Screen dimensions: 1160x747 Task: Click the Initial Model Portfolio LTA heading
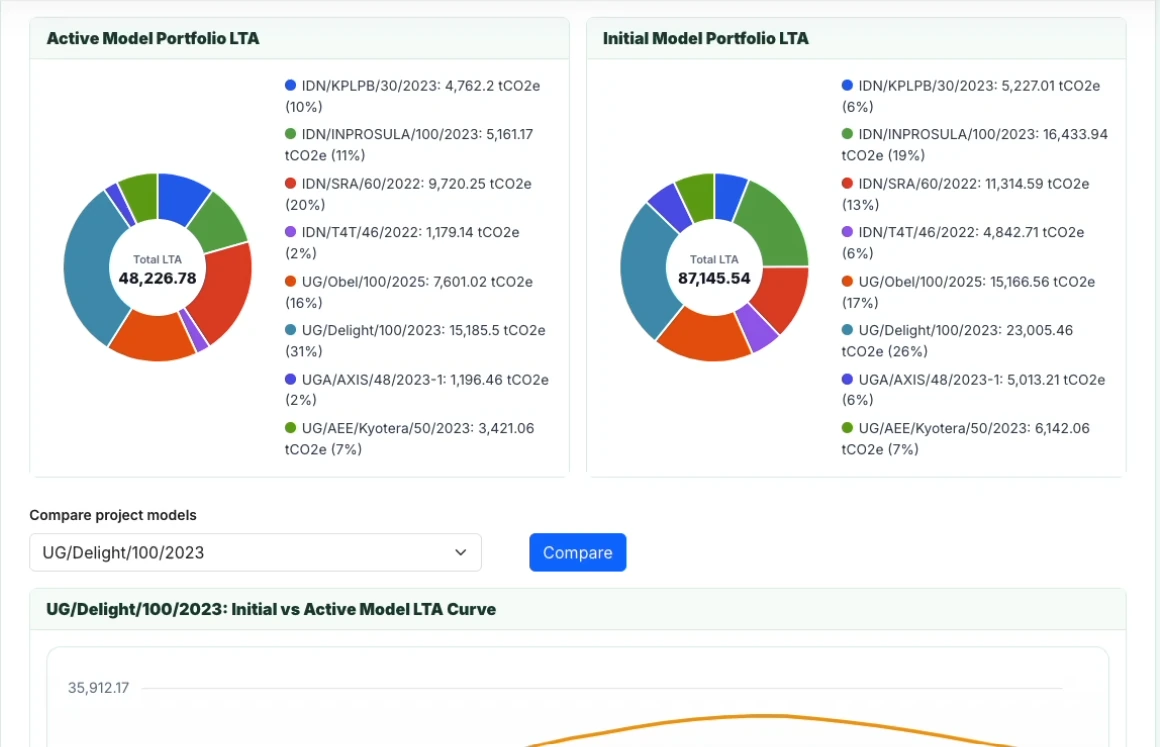point(706,38)
